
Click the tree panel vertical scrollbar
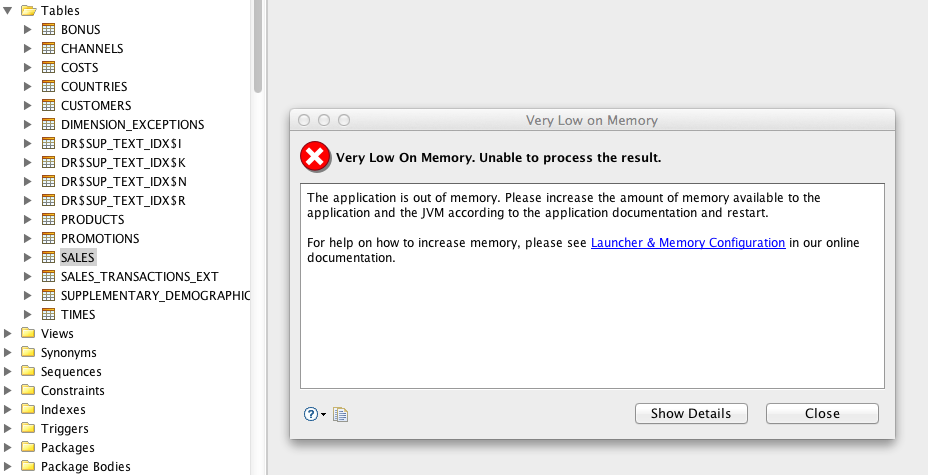[x=258, y=50]
